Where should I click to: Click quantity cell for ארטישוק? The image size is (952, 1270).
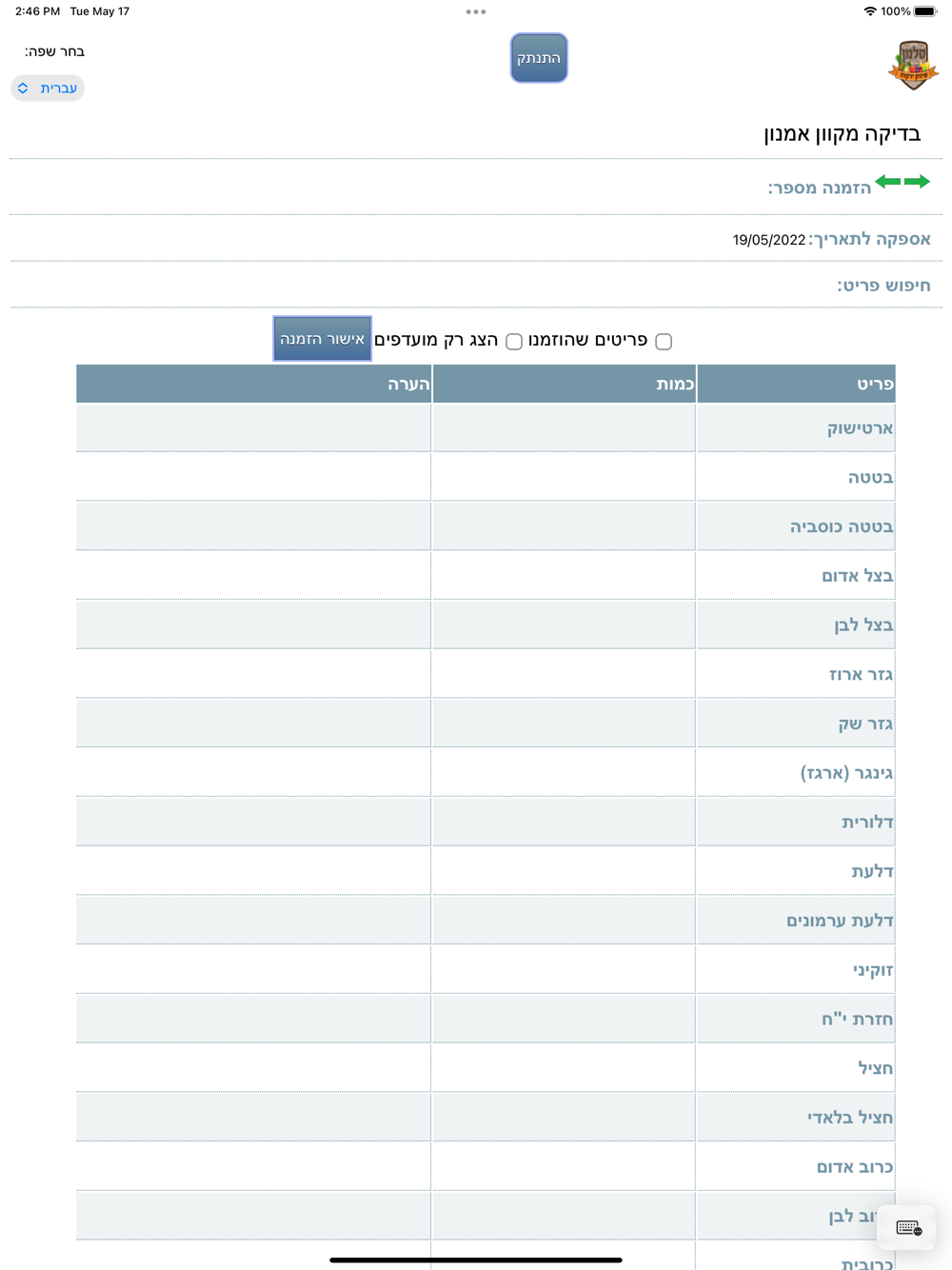point(564,427)
